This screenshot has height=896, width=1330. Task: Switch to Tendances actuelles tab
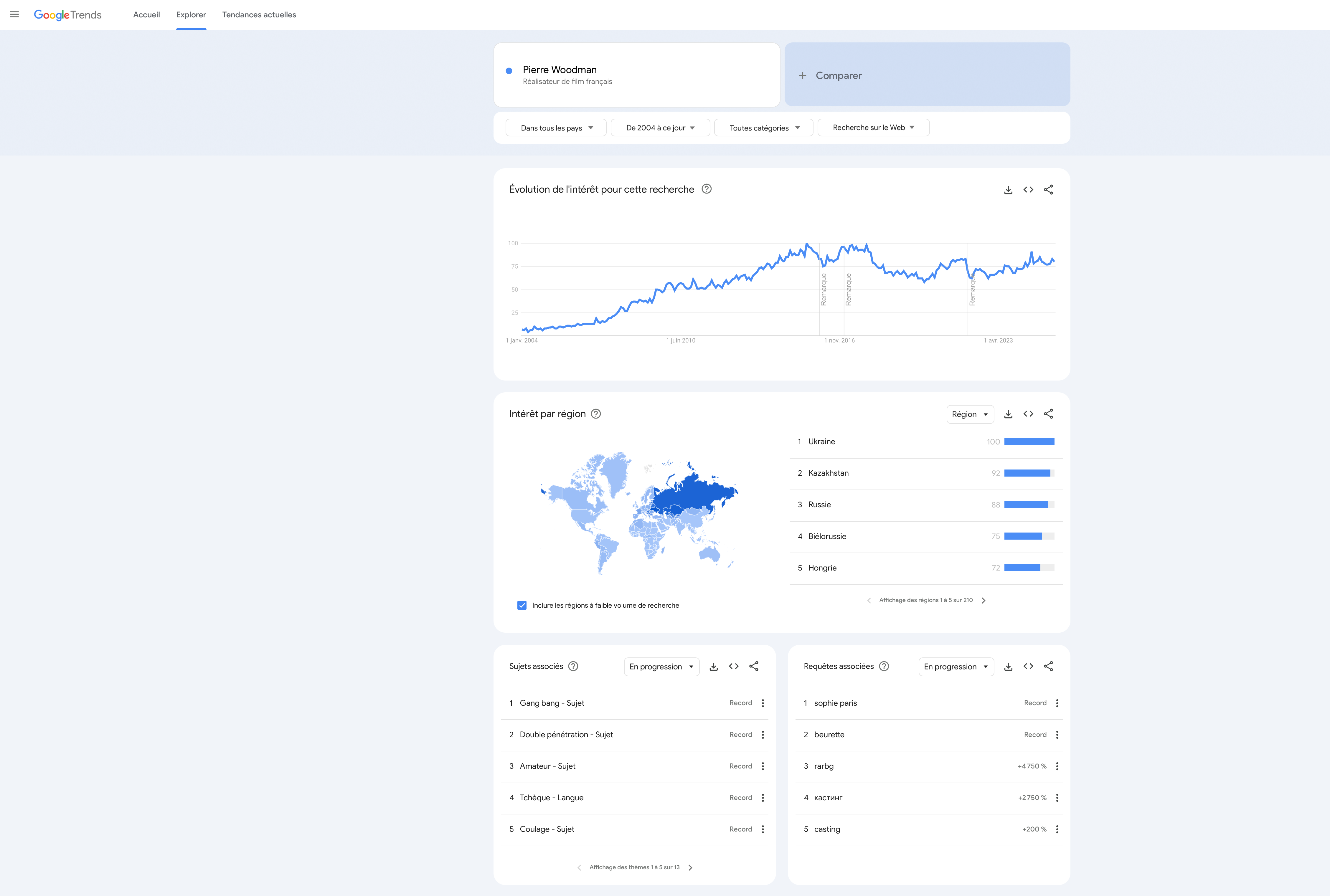click(259, 15)
